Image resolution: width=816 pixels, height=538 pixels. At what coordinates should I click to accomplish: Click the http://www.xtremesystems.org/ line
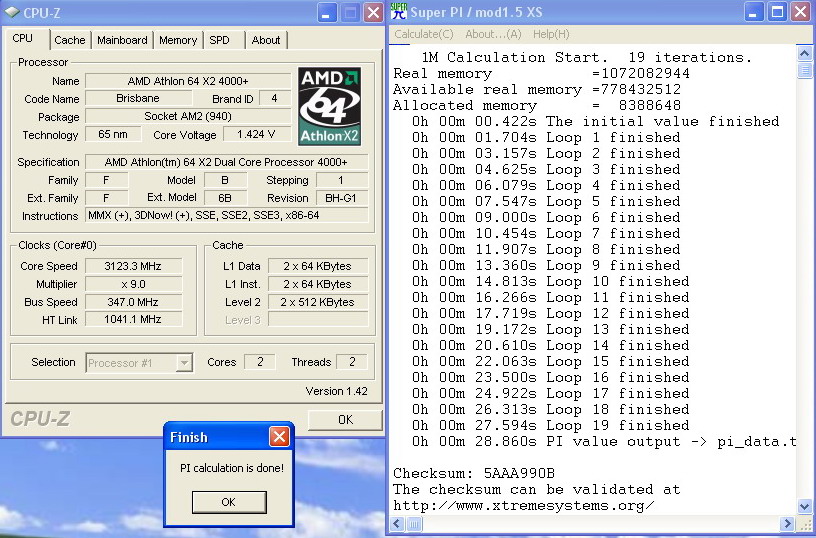524,506
